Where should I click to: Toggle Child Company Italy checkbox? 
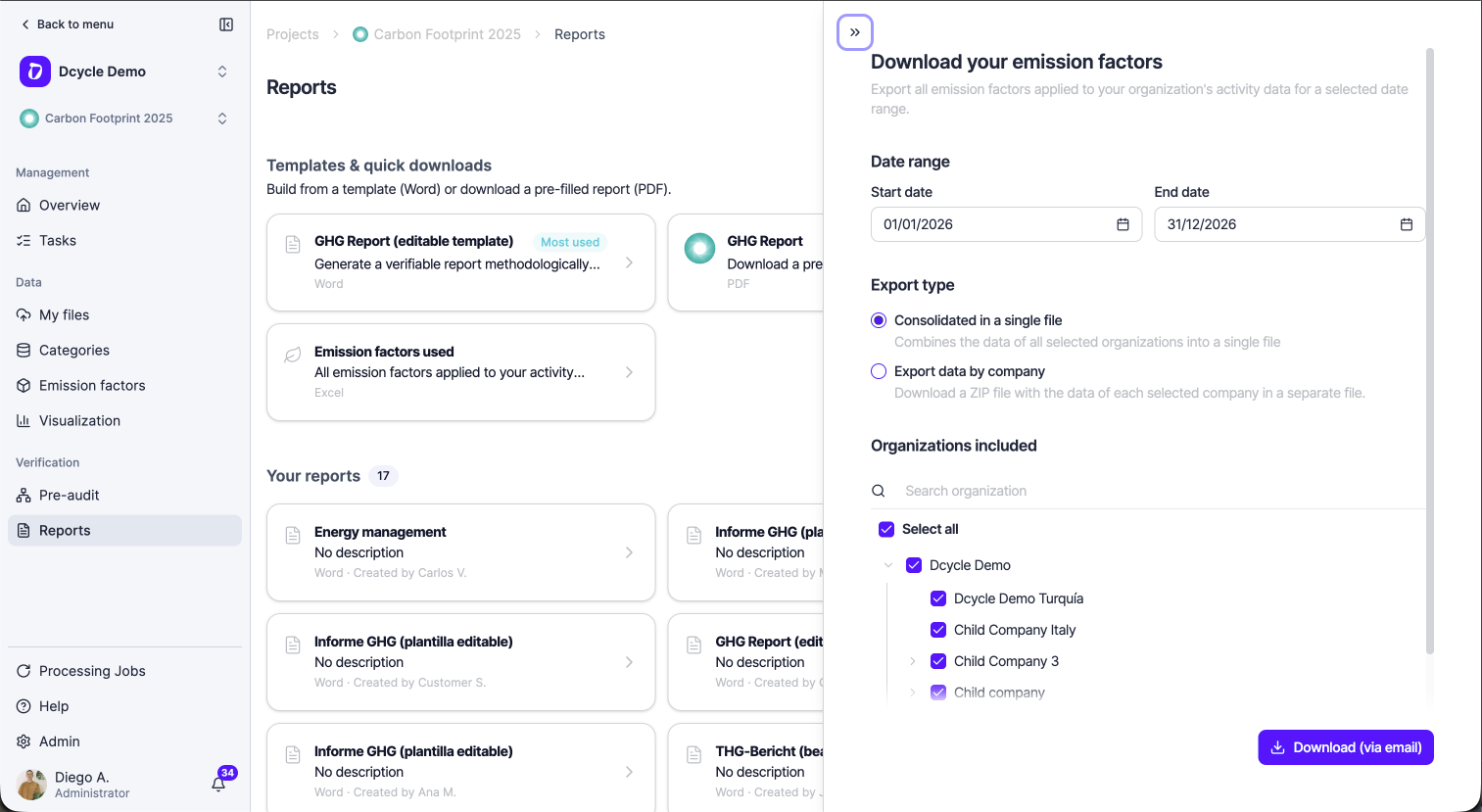(x=938, y=630)
